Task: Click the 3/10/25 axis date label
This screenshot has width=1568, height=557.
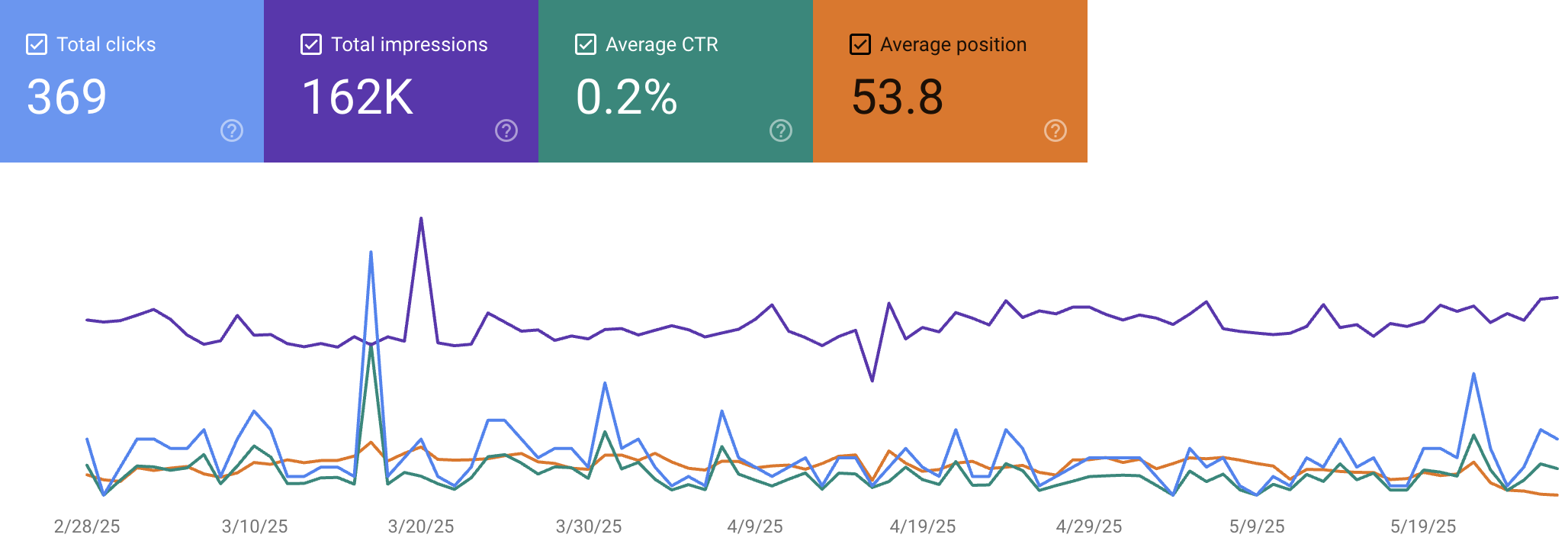Action: point(255,526)
